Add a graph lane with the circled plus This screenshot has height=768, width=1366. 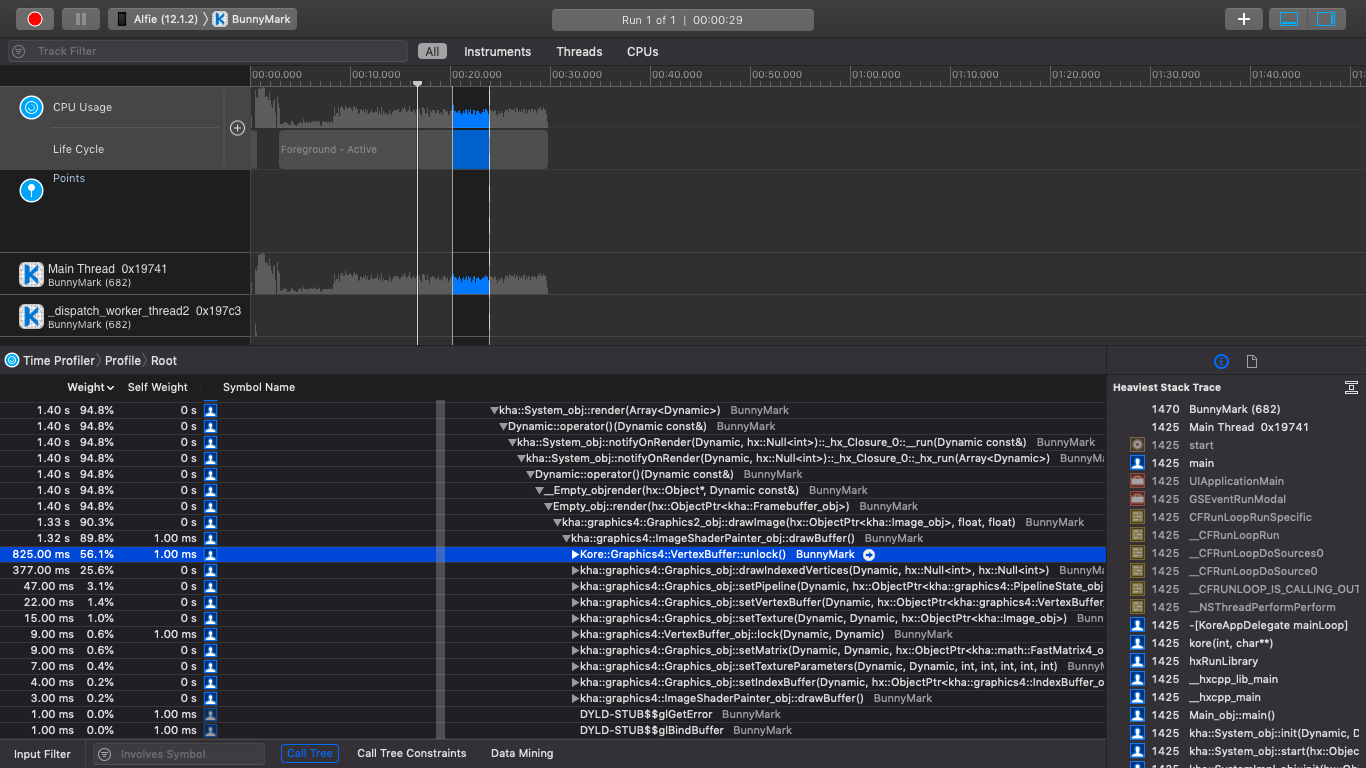click(x=237, y=128)
